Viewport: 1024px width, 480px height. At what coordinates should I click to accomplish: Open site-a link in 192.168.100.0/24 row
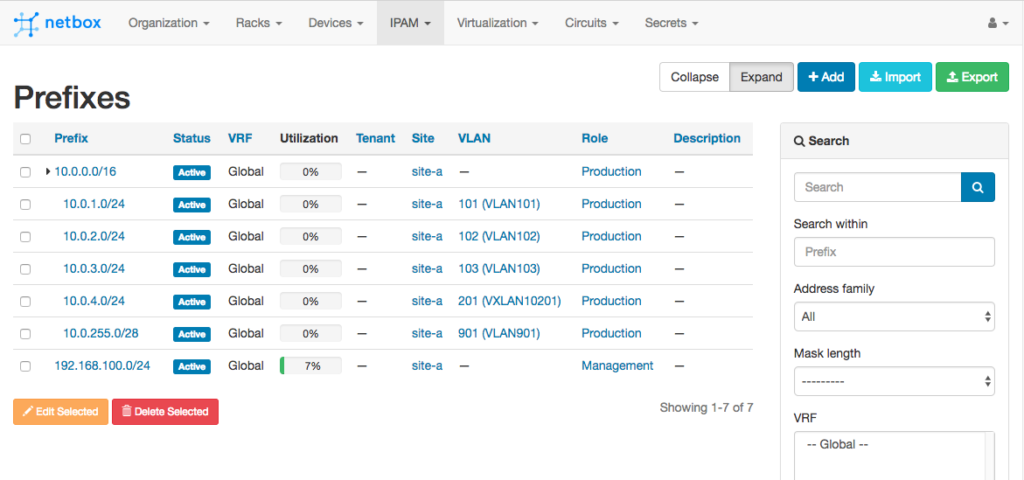(x=427, y=366)
